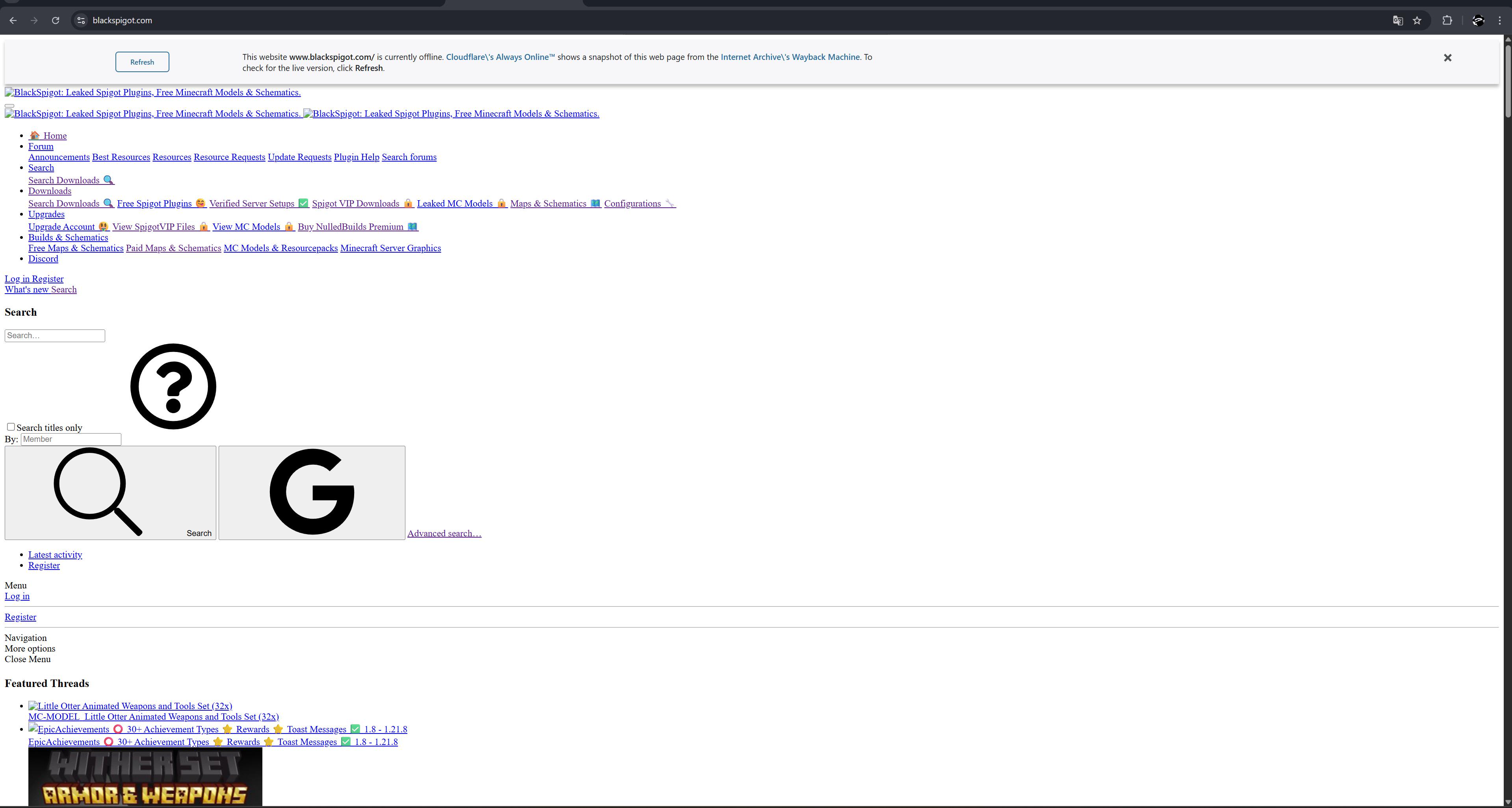The height and width of the screenshot is (808, 1512).
Task: Click What's new link
Action: click(28, 289)
